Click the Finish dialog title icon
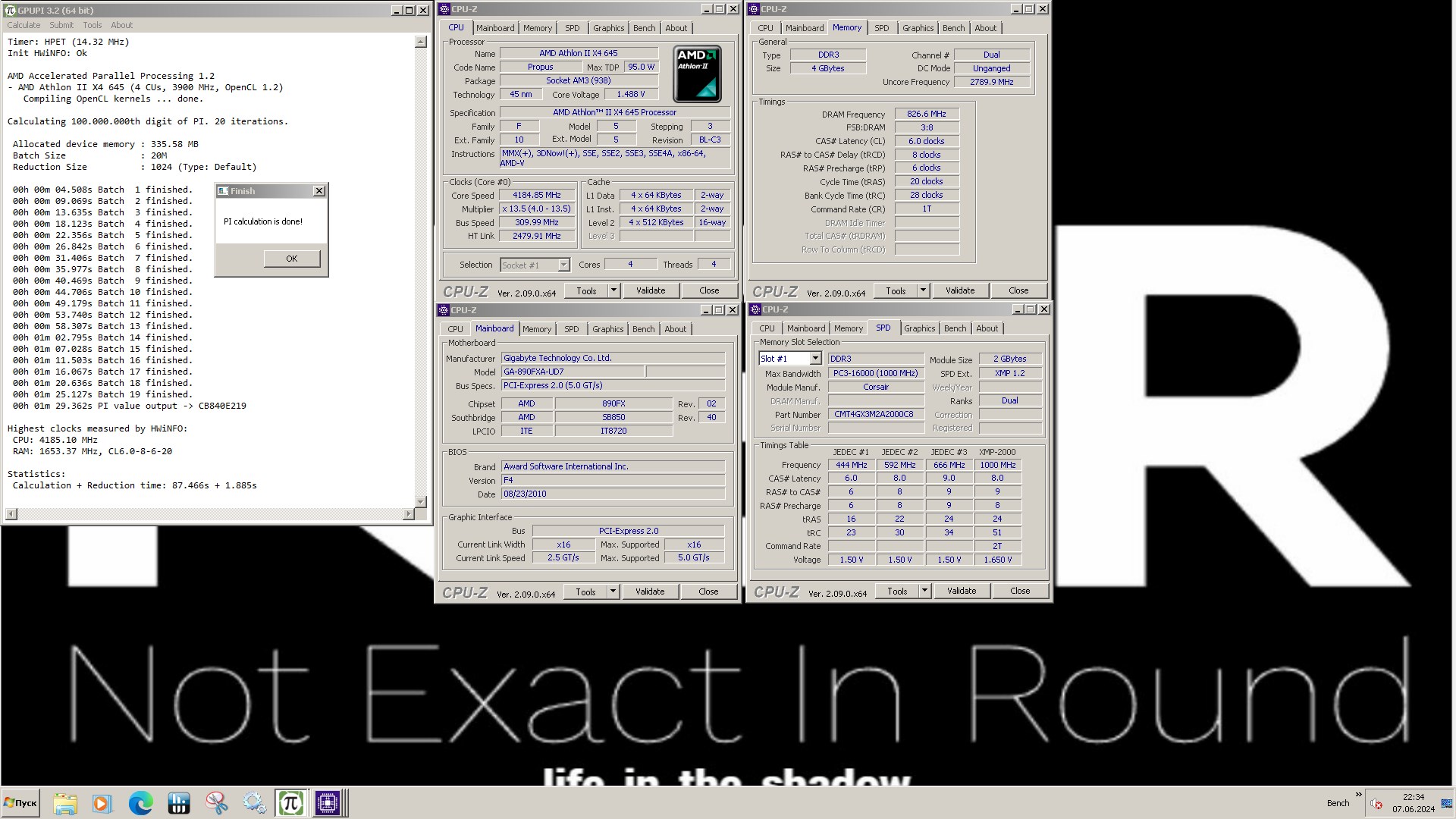1456x819 pixels. pyautogui.click(x=223, y=191)
